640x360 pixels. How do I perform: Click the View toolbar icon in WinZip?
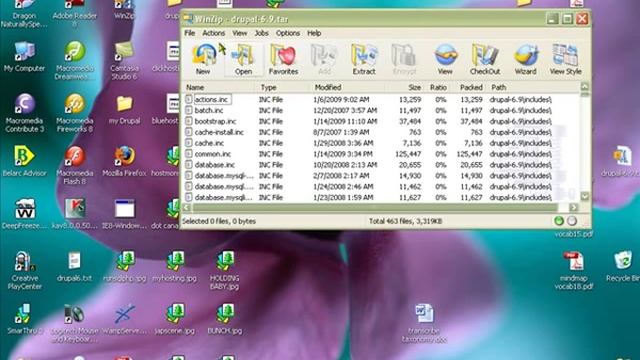point(445,59)
